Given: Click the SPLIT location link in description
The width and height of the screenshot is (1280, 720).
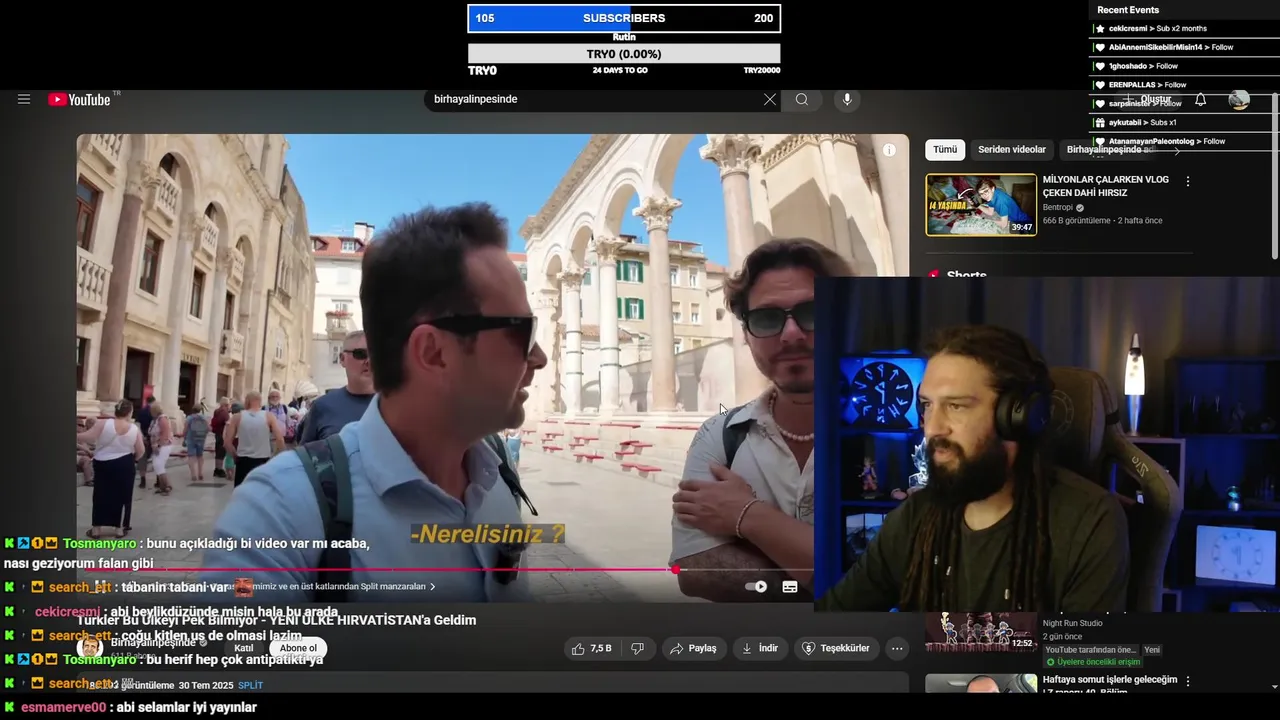Looking at the screenshot, I should coord(251,685).
